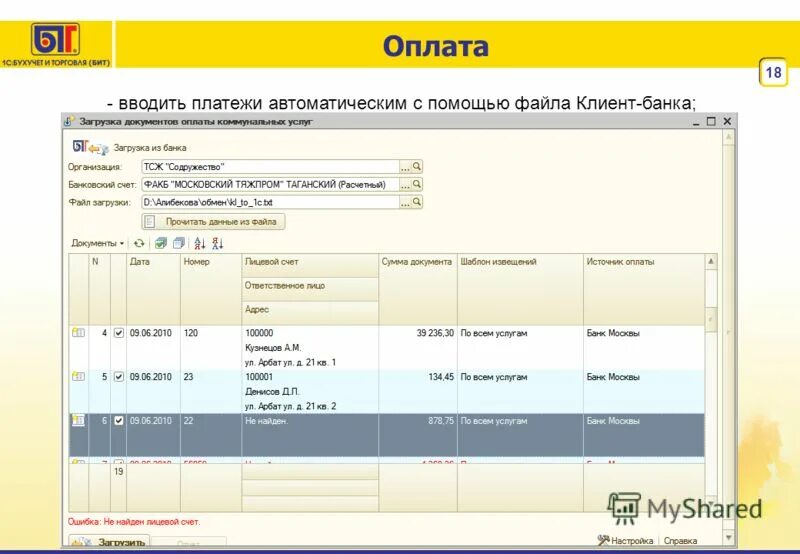Click Прочитать данные из файла button

pos(213,221)
